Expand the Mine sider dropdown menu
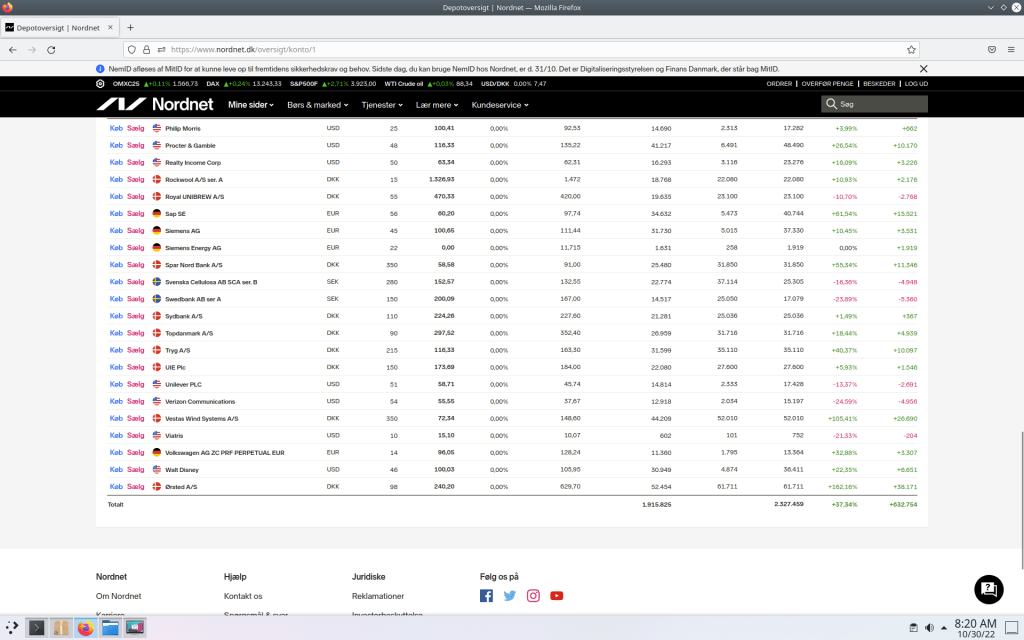The width and height of the screenshot is (1024, 640). pos(251,105)
